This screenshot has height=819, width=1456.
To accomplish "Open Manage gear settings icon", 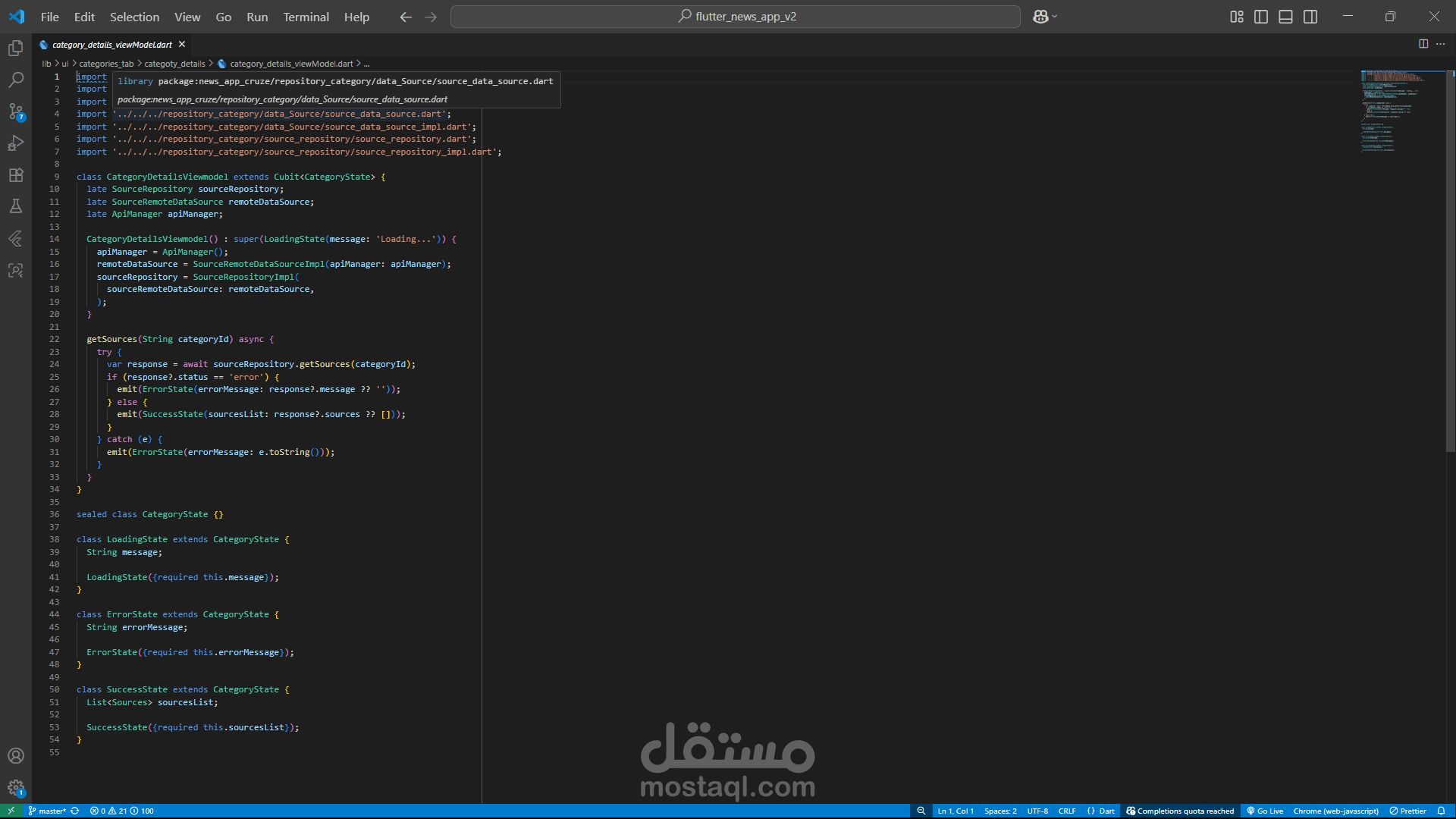I will point(16,788).
